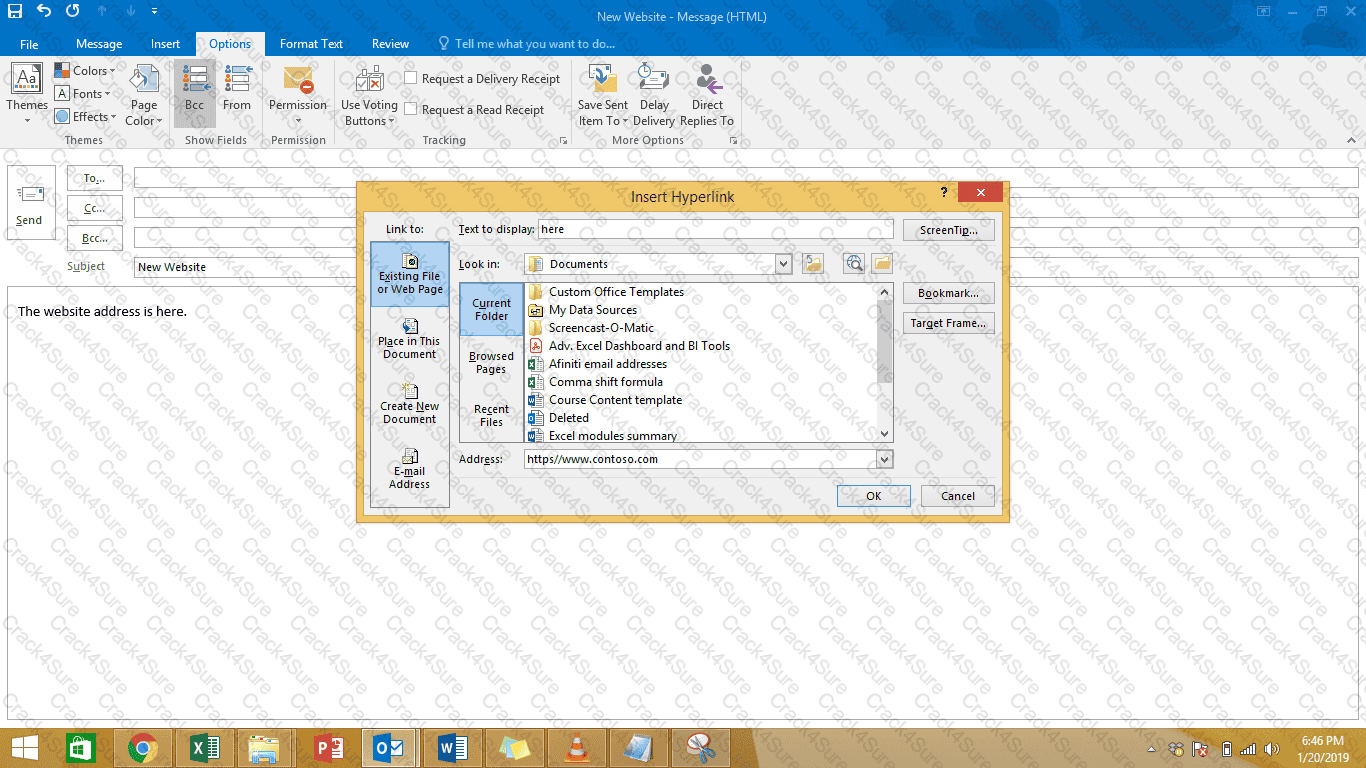Select Create New Document link option
Image resolution: width=1366 pixels, height=768 pixels.
409,403
